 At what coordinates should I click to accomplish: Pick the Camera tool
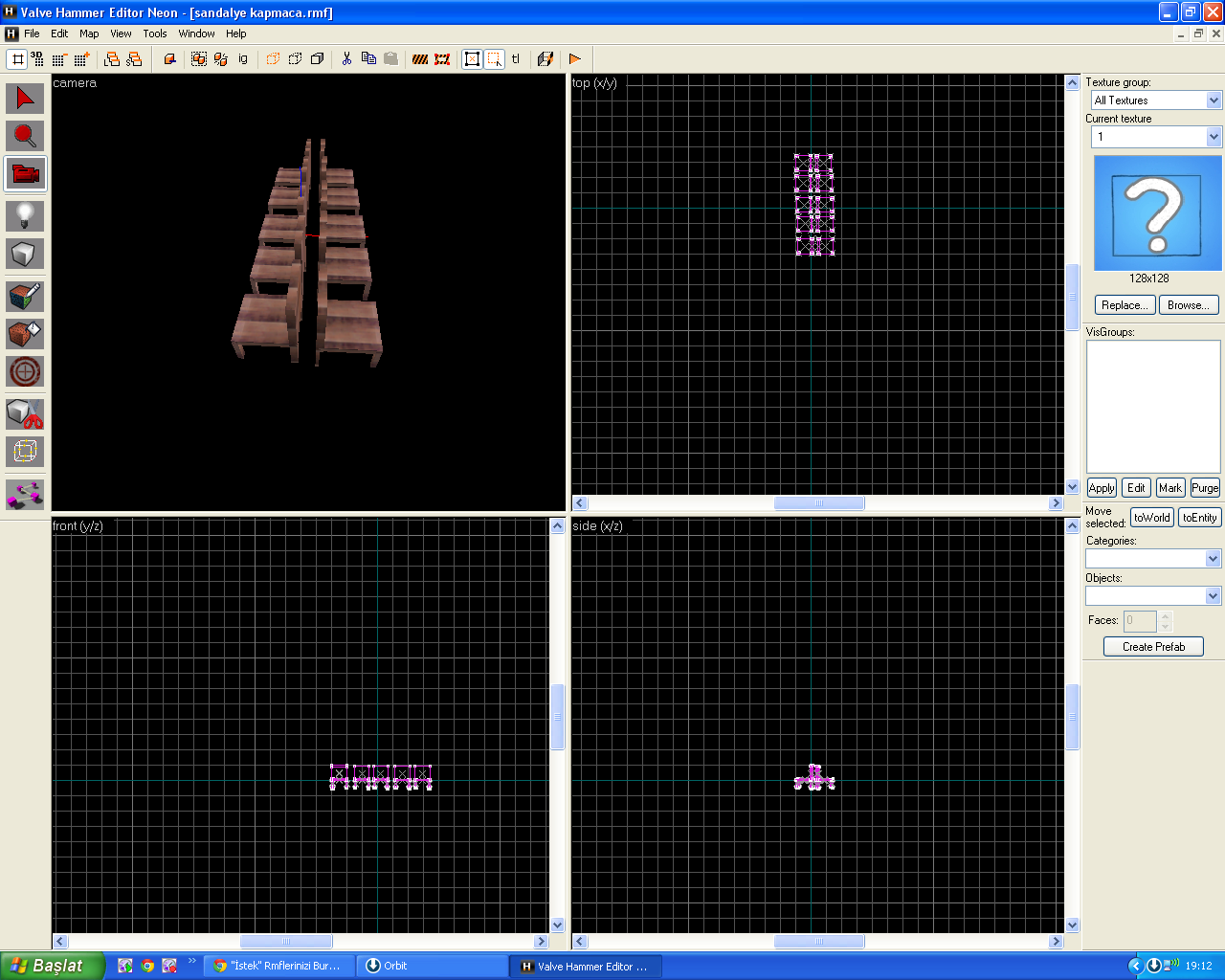coord(25,174)
